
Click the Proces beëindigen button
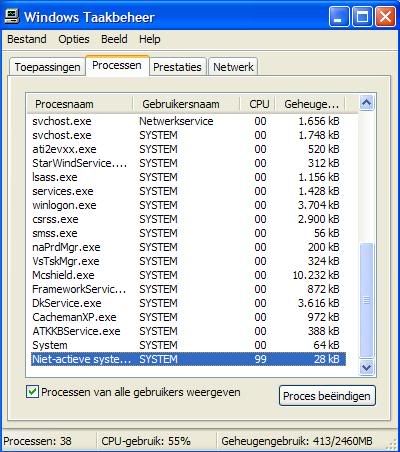point(327,396)
